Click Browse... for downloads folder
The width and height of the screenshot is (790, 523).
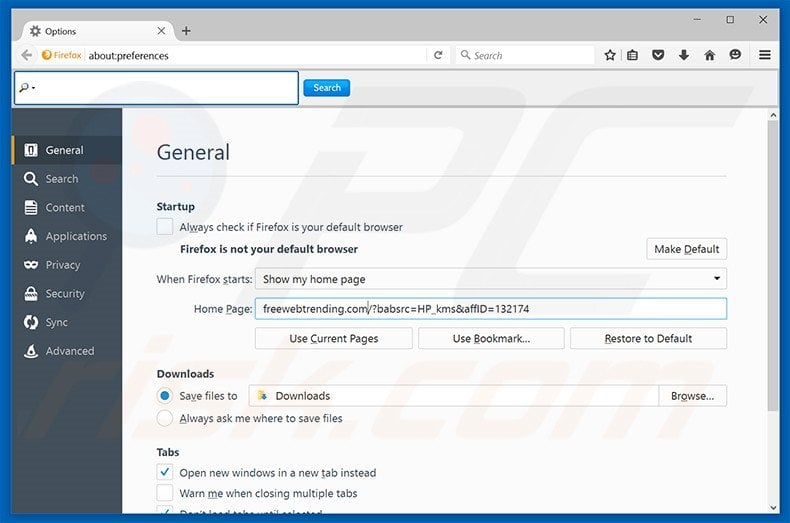tap(693, 396)
